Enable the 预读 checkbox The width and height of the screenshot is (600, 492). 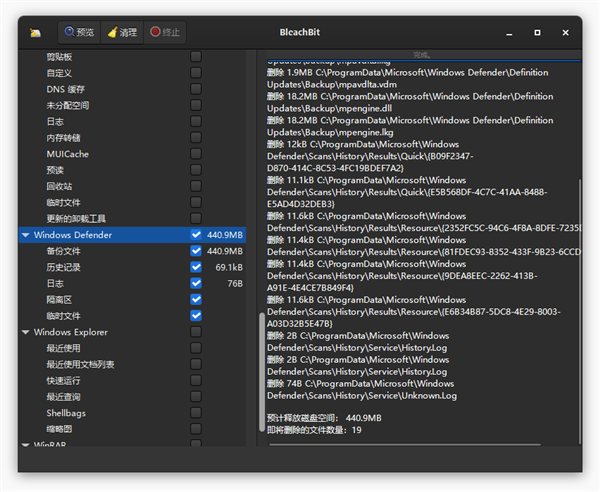point(196,170)
